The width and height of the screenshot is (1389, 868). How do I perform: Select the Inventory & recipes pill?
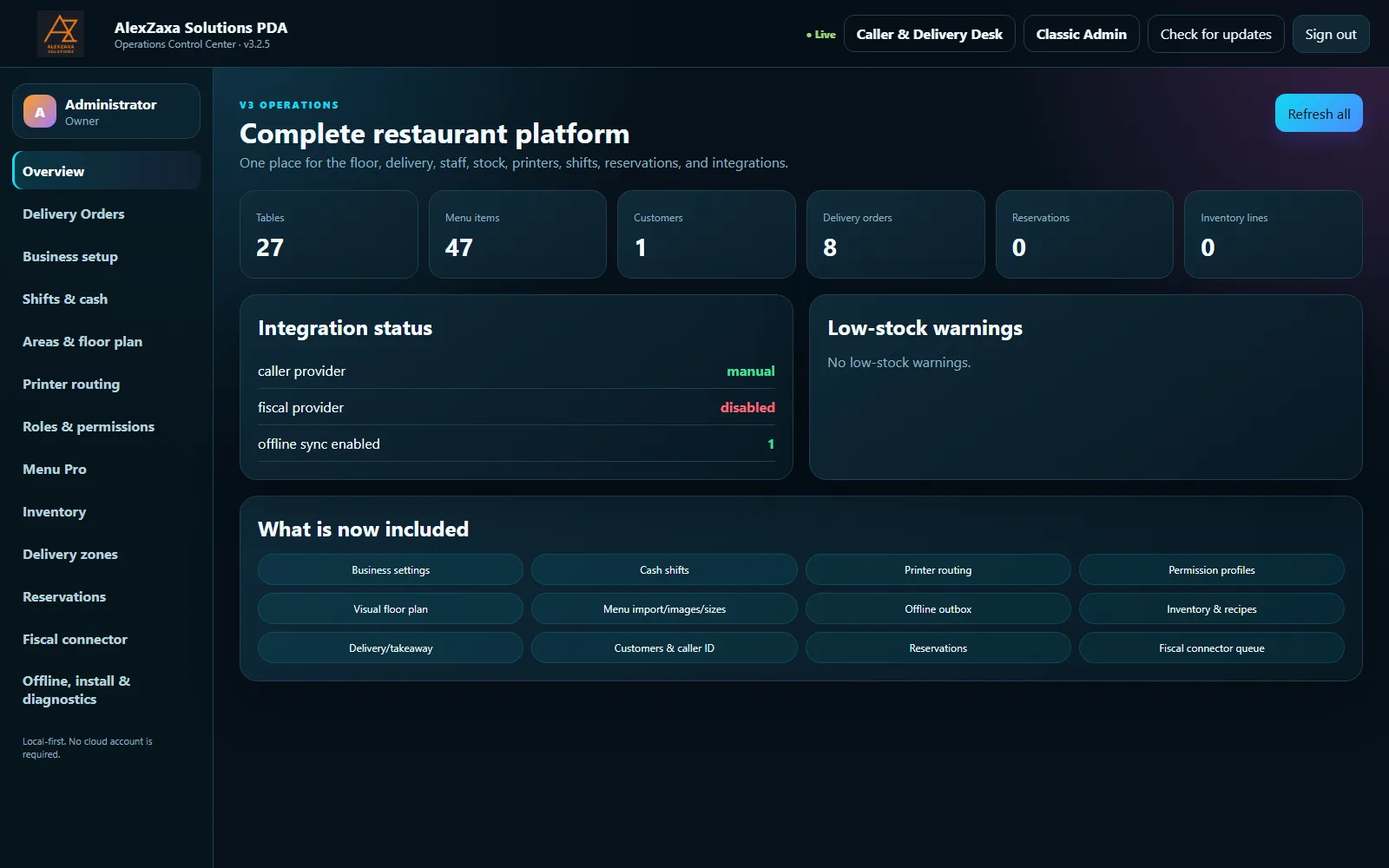coord(1212,608)
